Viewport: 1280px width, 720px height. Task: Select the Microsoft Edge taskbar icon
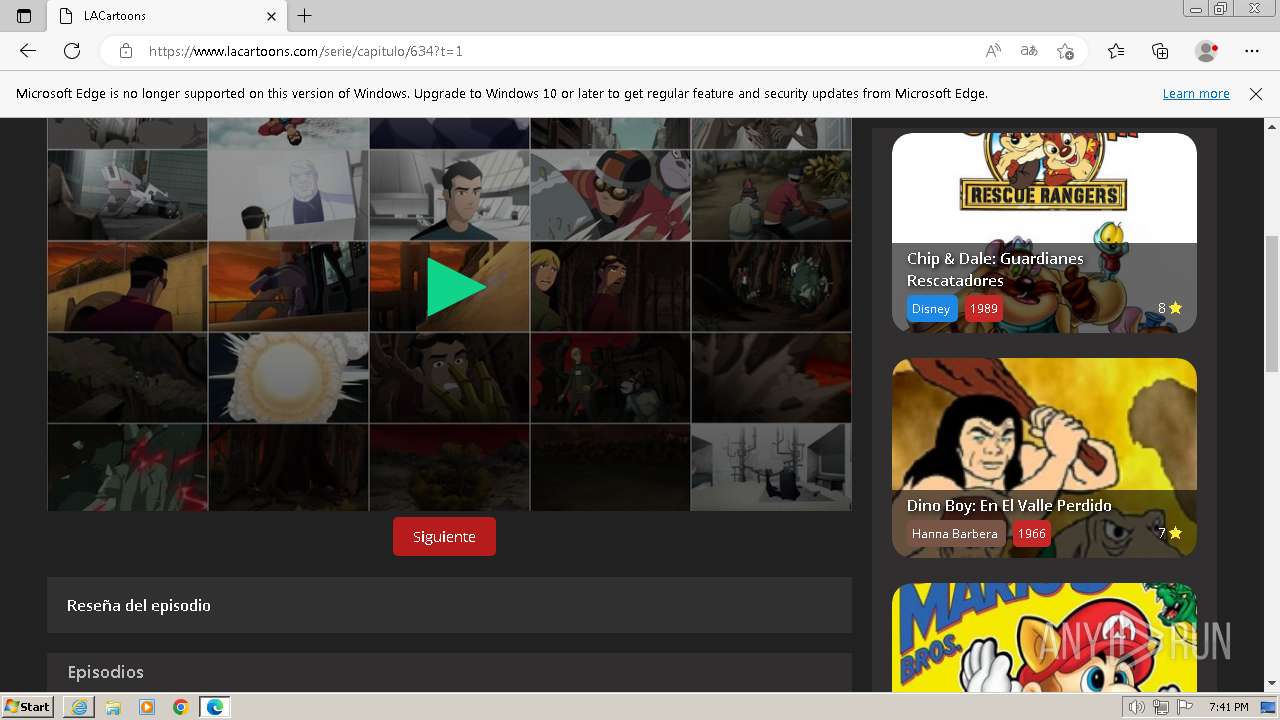coord(215,707)
